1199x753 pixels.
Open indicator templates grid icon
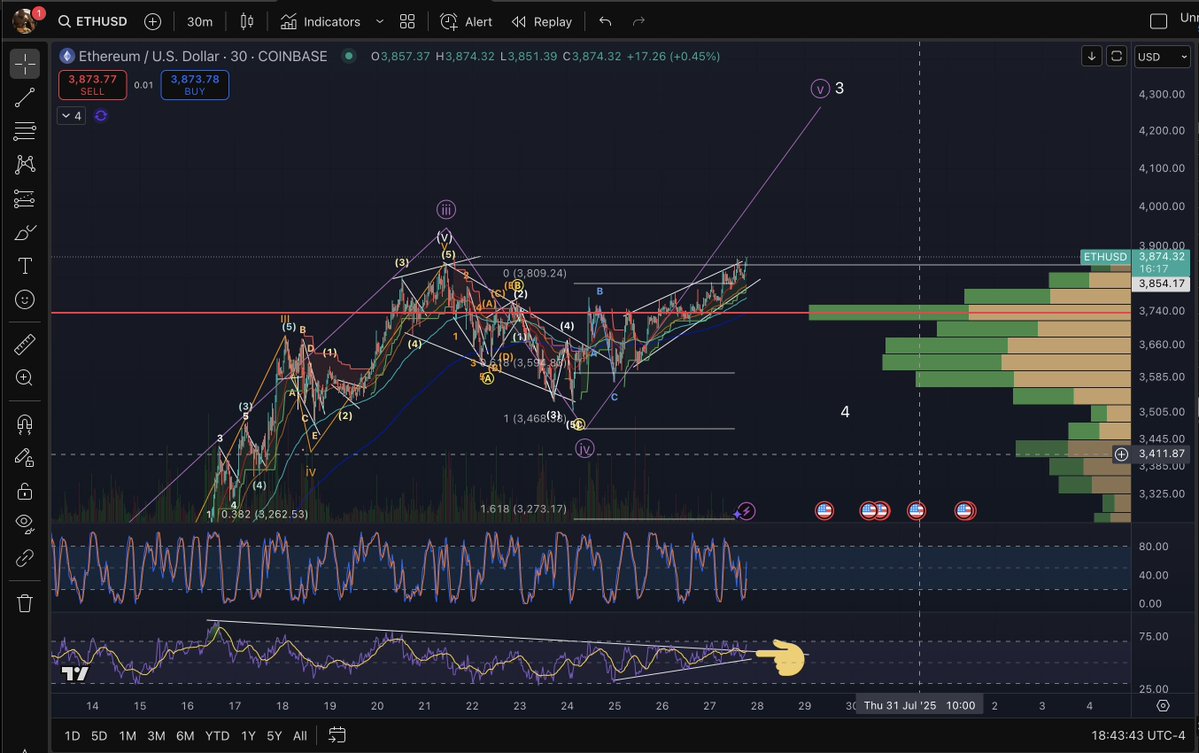[x=408, y=21]
